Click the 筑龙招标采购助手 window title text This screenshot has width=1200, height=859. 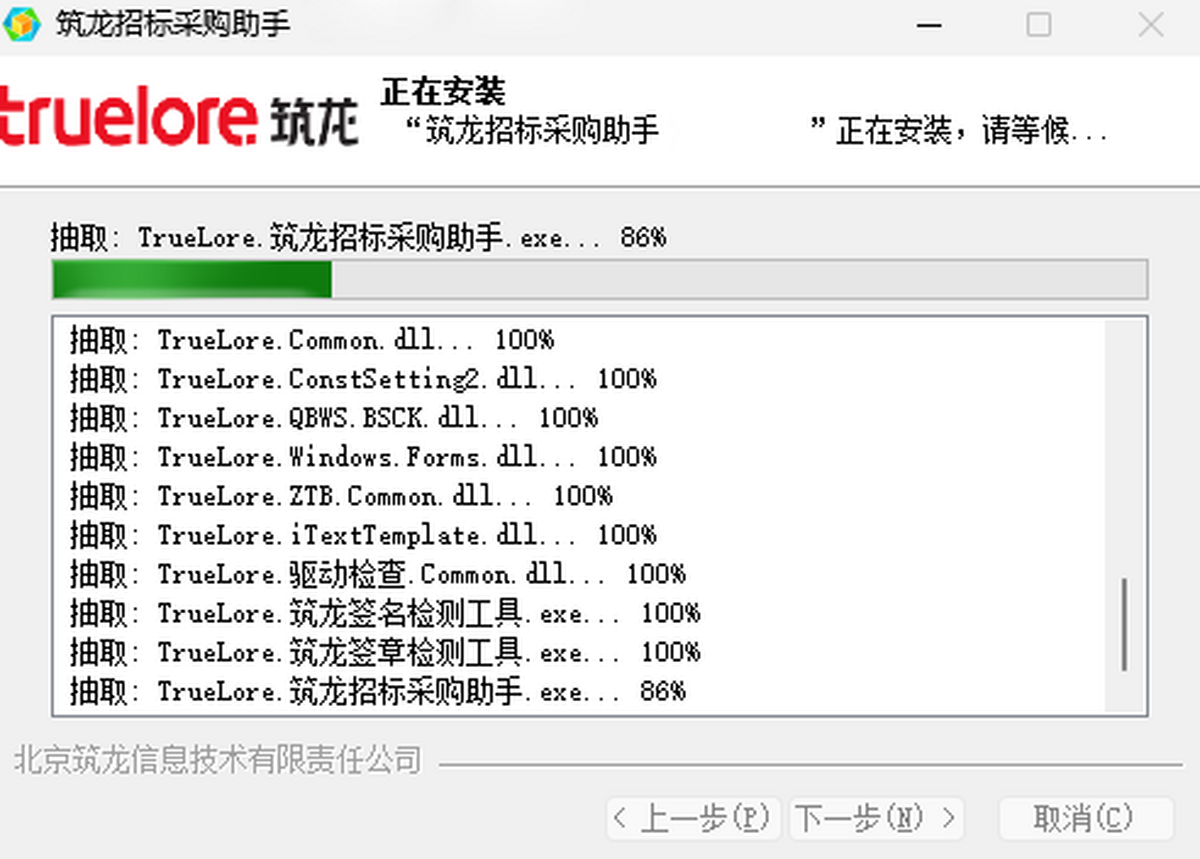coord(173,24)
